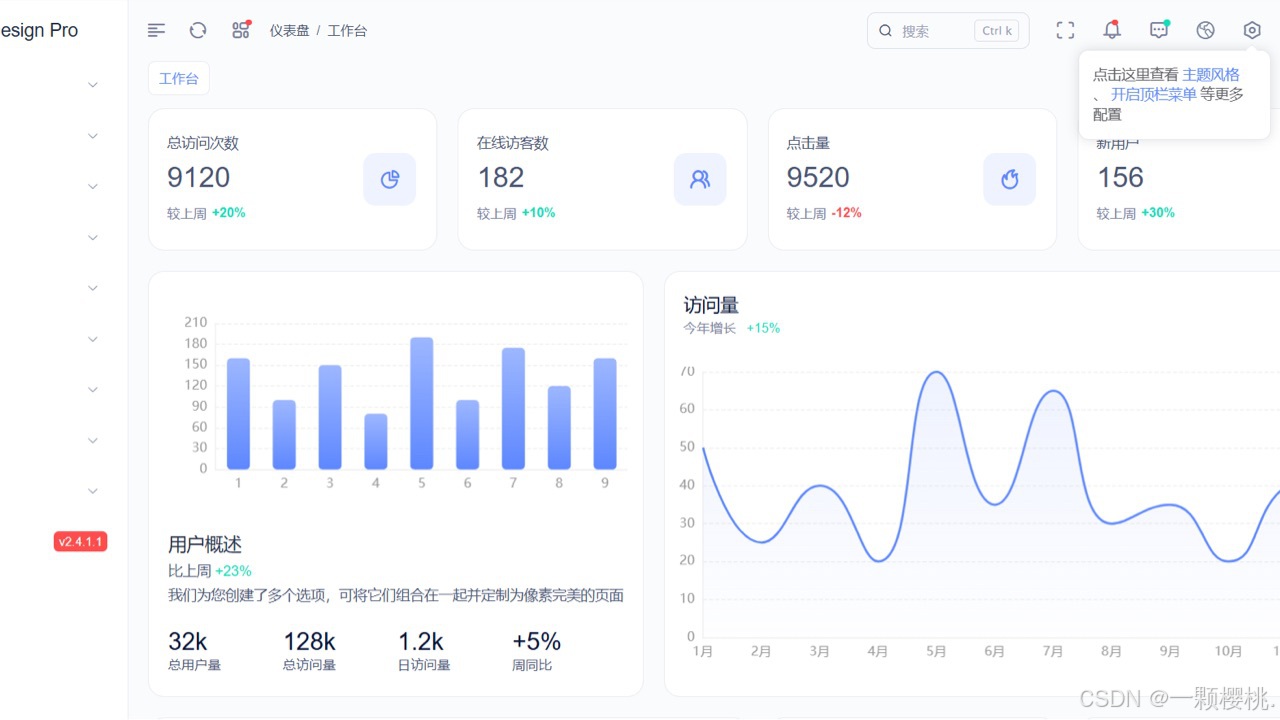Click the 在线访客数 card title
Viewport: 1280px width, 720px height.
513,143
